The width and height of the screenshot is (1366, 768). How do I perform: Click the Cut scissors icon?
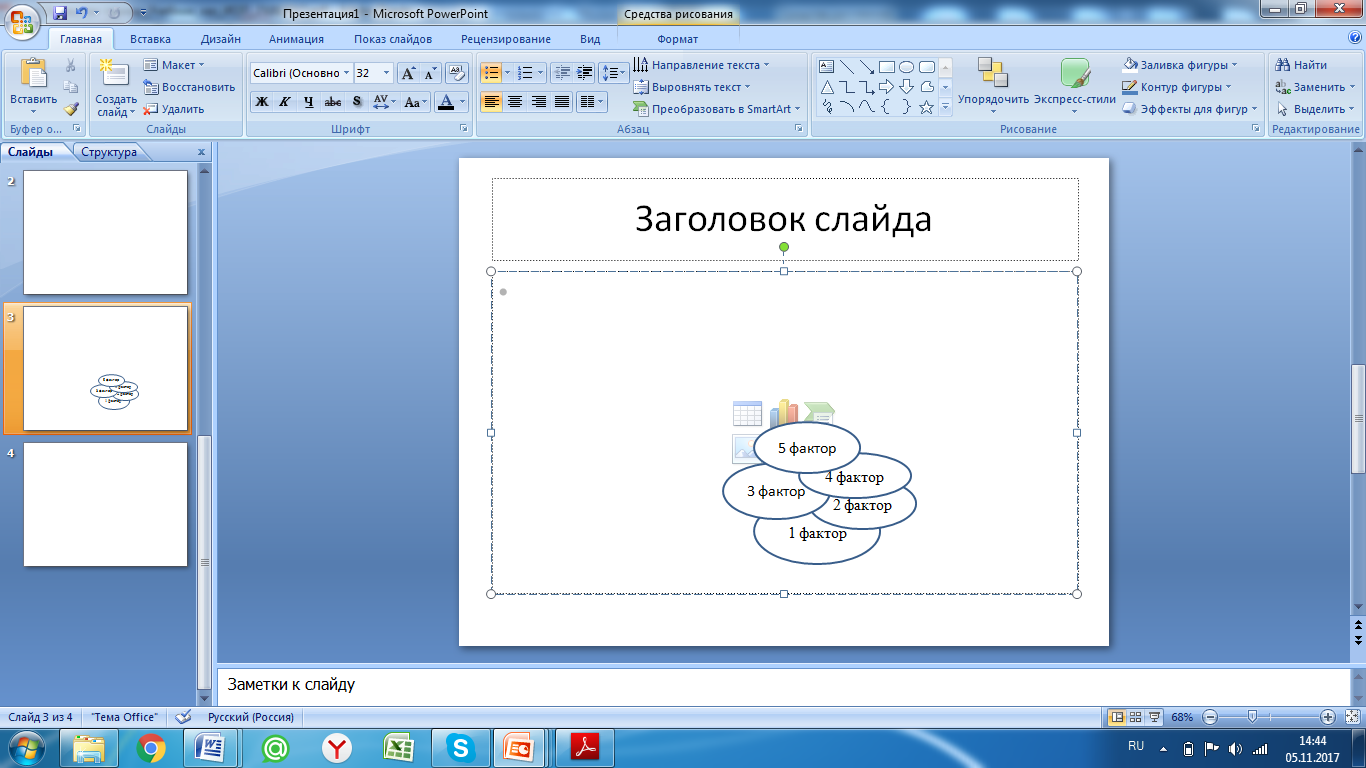[x=71, y=65]
